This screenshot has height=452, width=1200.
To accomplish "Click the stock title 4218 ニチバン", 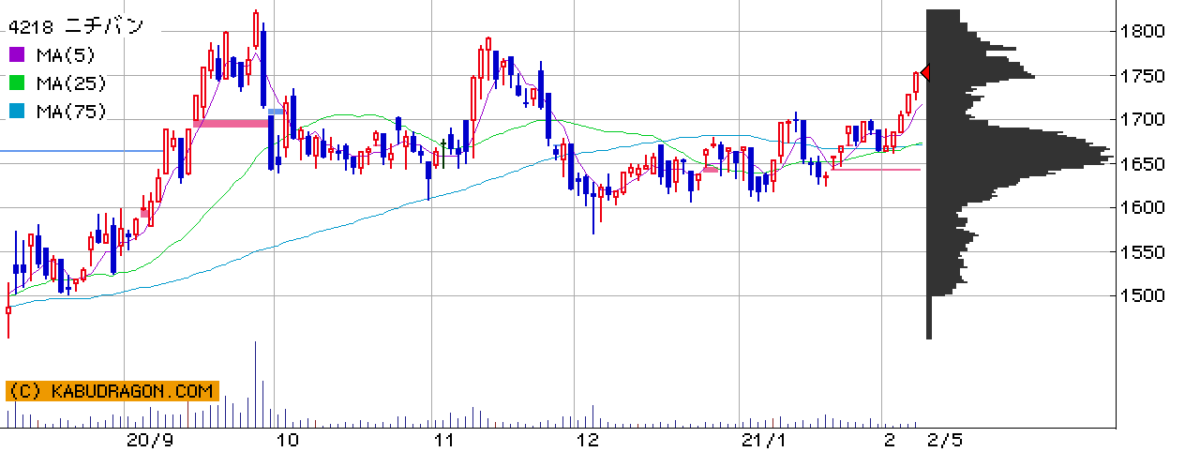I will tap(75, 27).
